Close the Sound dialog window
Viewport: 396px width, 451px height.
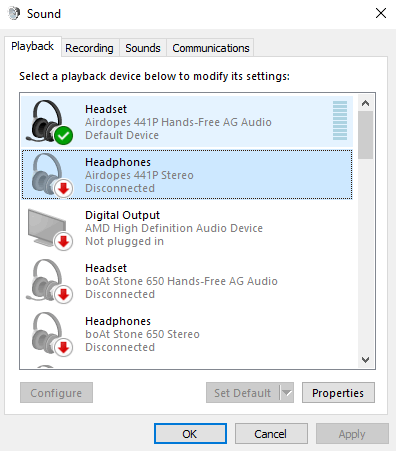click(381, 13)
